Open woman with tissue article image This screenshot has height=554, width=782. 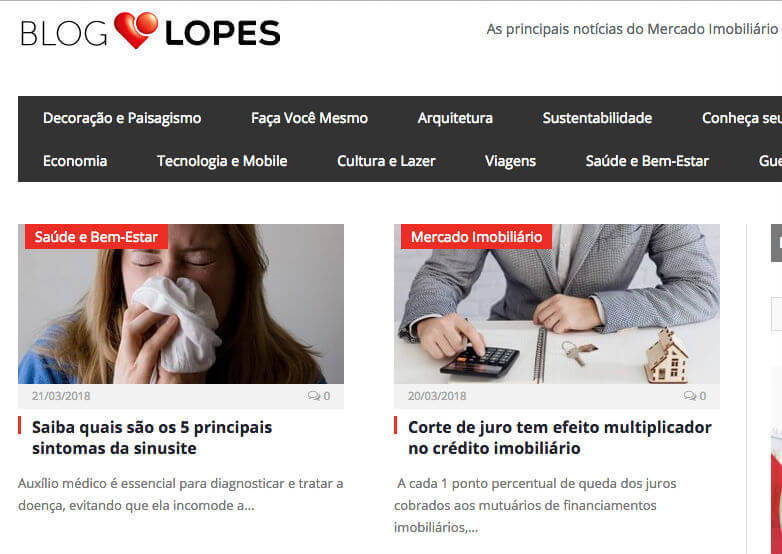[181, 304]
